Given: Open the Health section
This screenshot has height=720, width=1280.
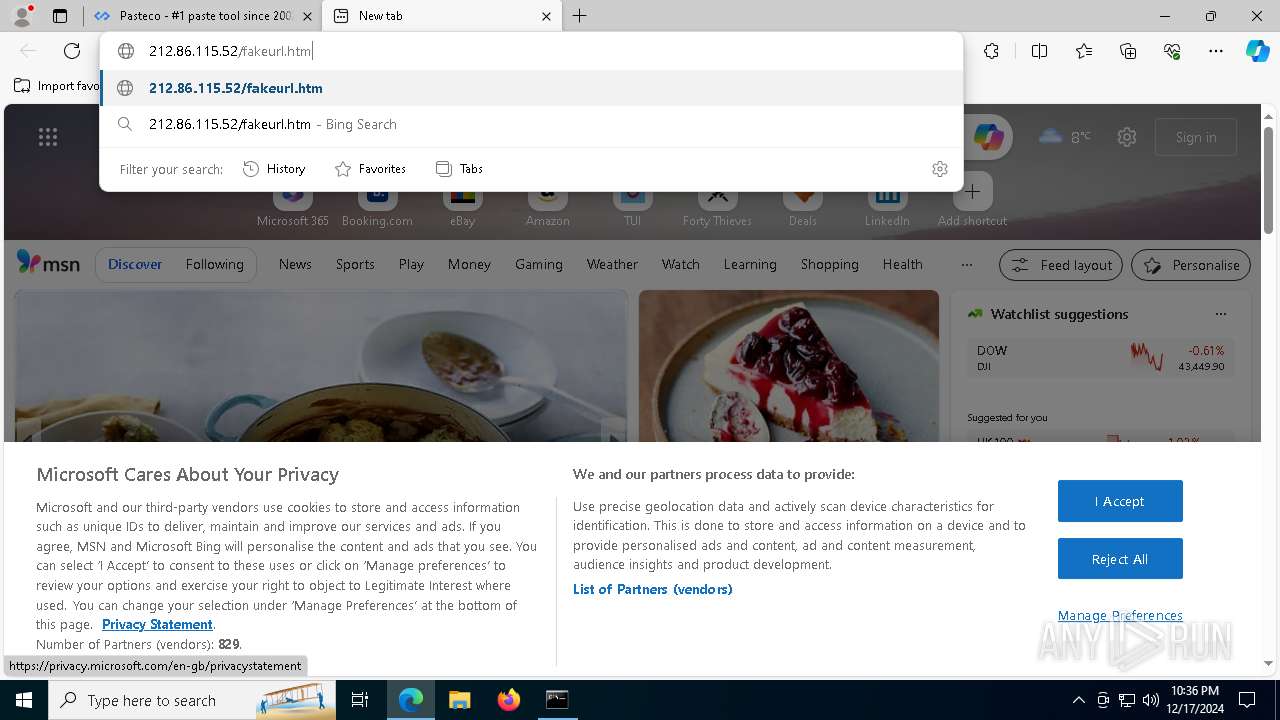Looking at the screenshot, I should click(x=903, y=264).
